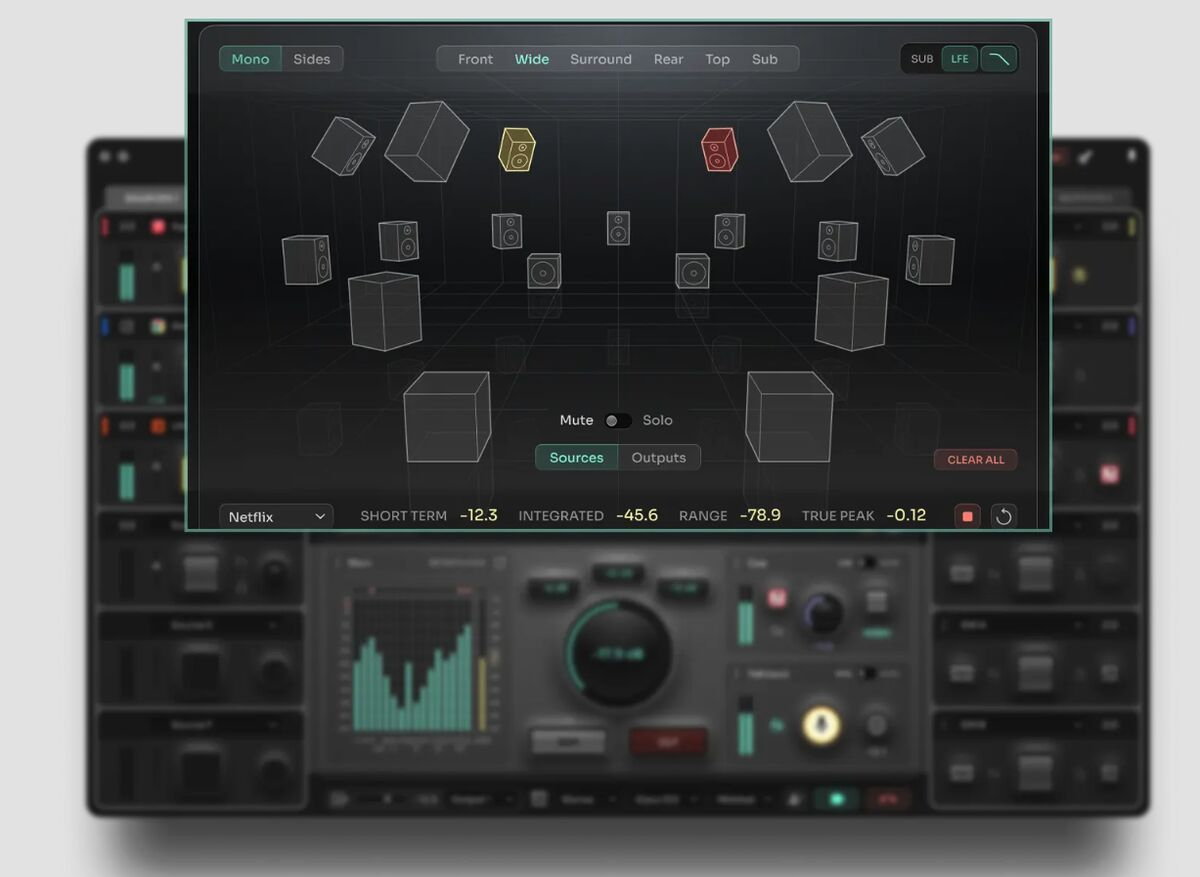Click the large green-ringed volume dial
Viewport: 1200px width, 877px height.
tap(618, 653)
